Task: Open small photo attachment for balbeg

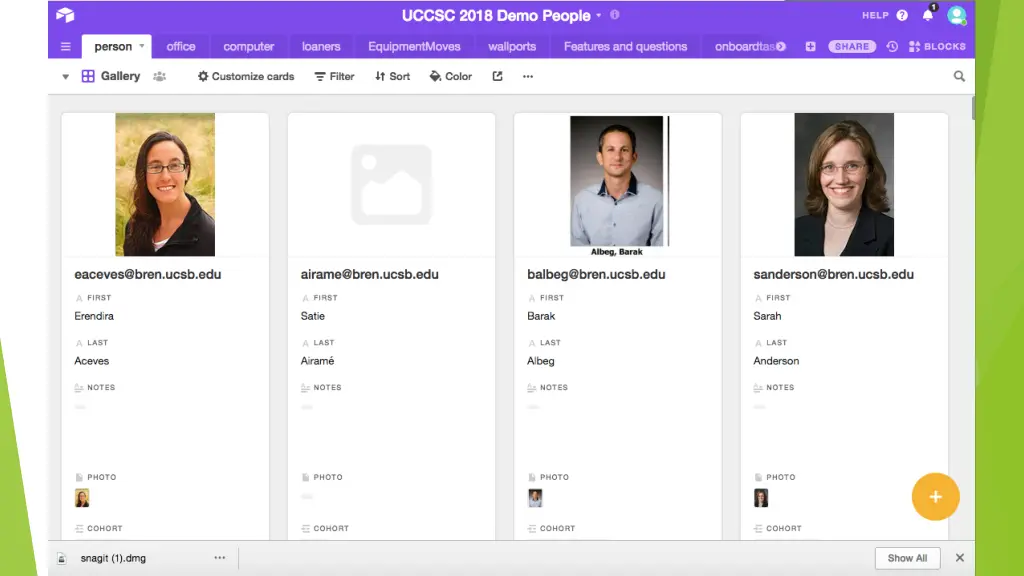Action: tap(536, 498)
